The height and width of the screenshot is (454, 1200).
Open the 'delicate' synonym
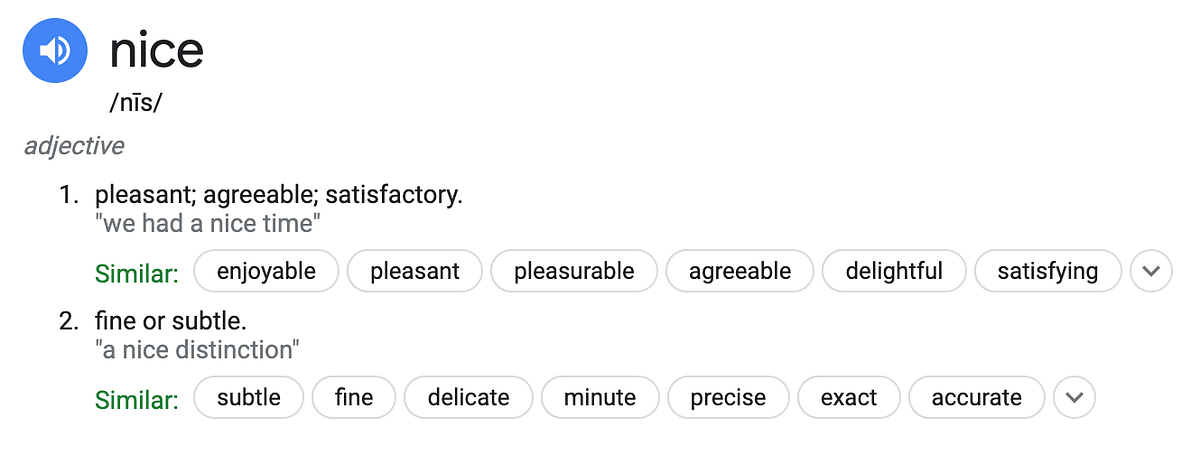469,397
